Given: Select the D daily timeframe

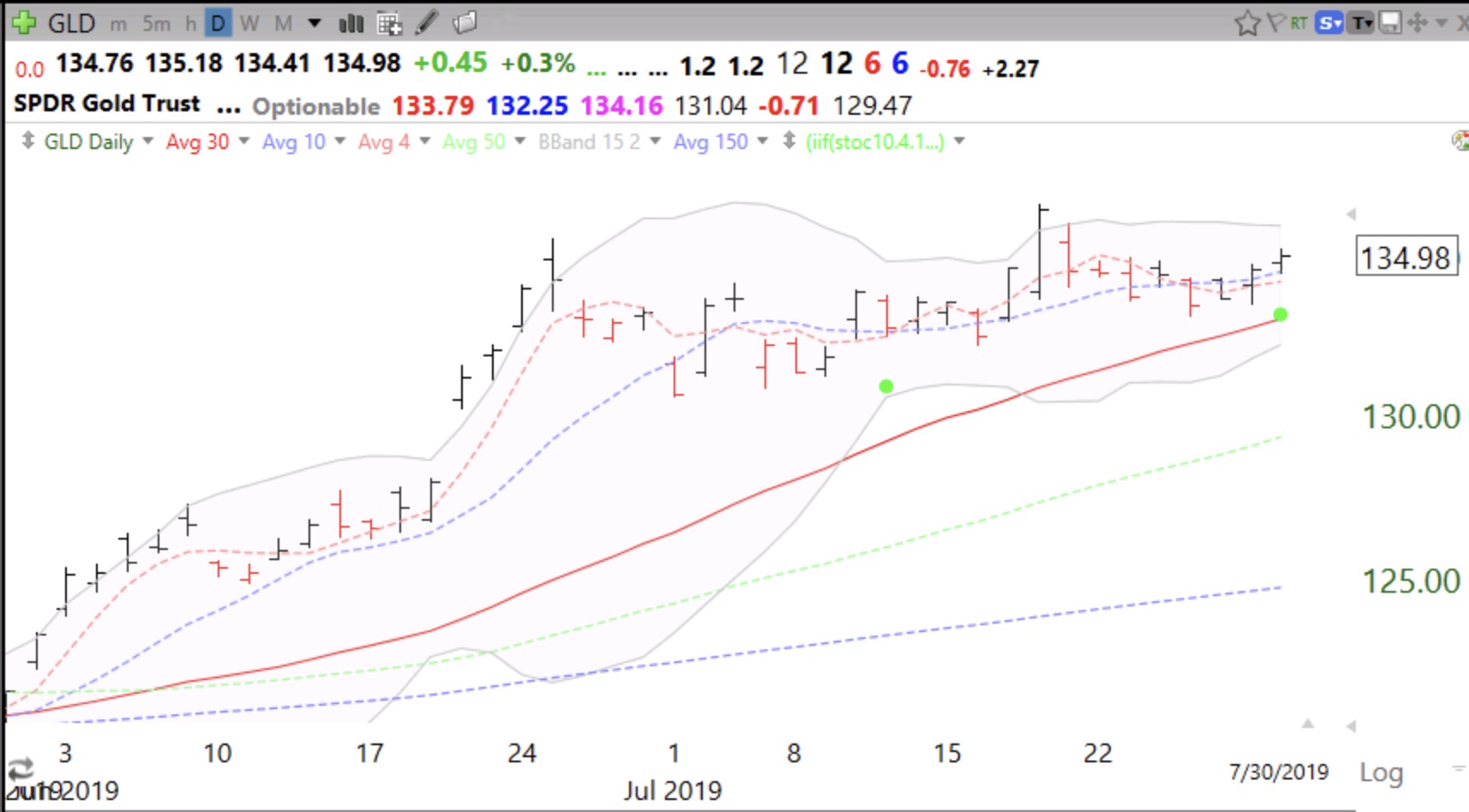Looking at the screenshot, I should click(x=219, y=23).
